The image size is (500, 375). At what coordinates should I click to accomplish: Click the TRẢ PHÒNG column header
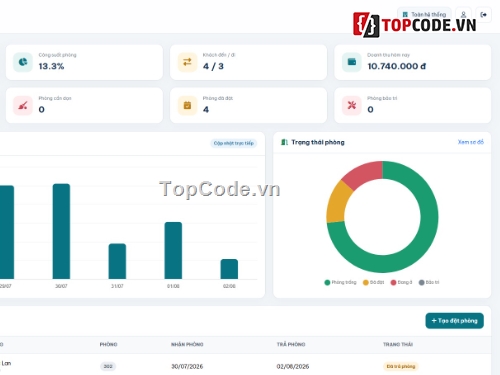pyautogui.click(x=291, y=344)
